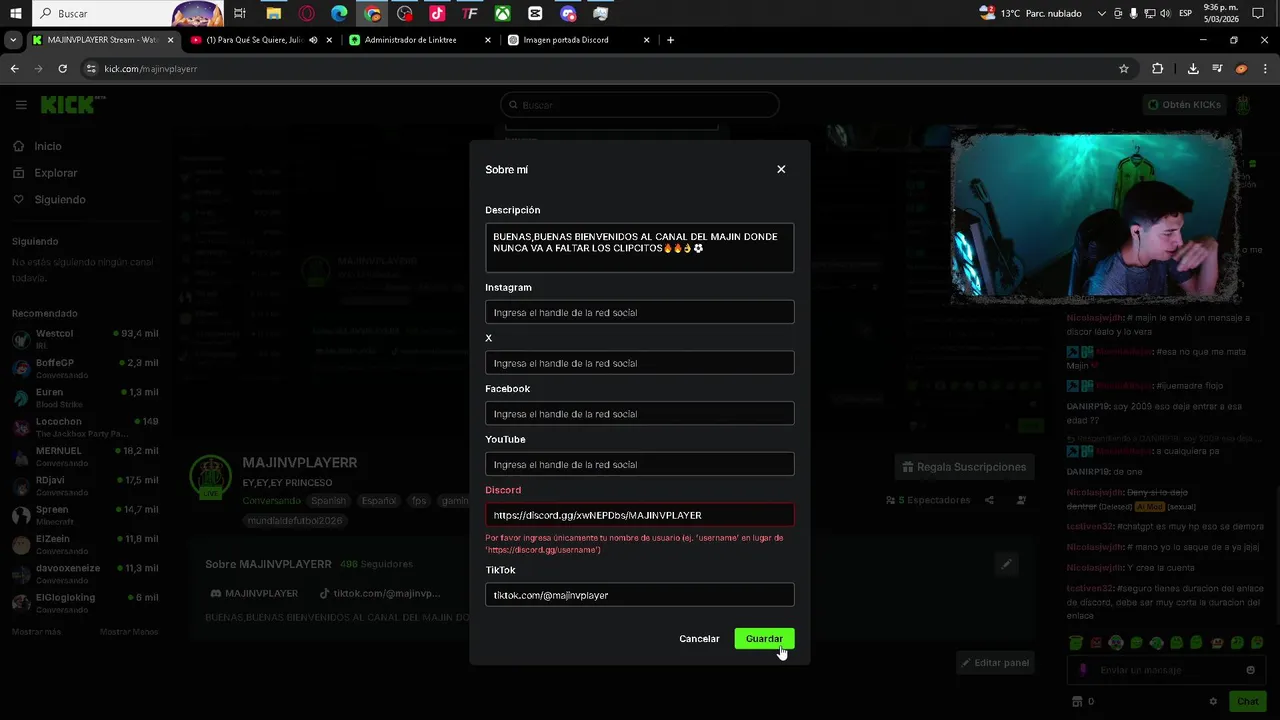Open the tab search dropdown arrow

pos(13,40)
